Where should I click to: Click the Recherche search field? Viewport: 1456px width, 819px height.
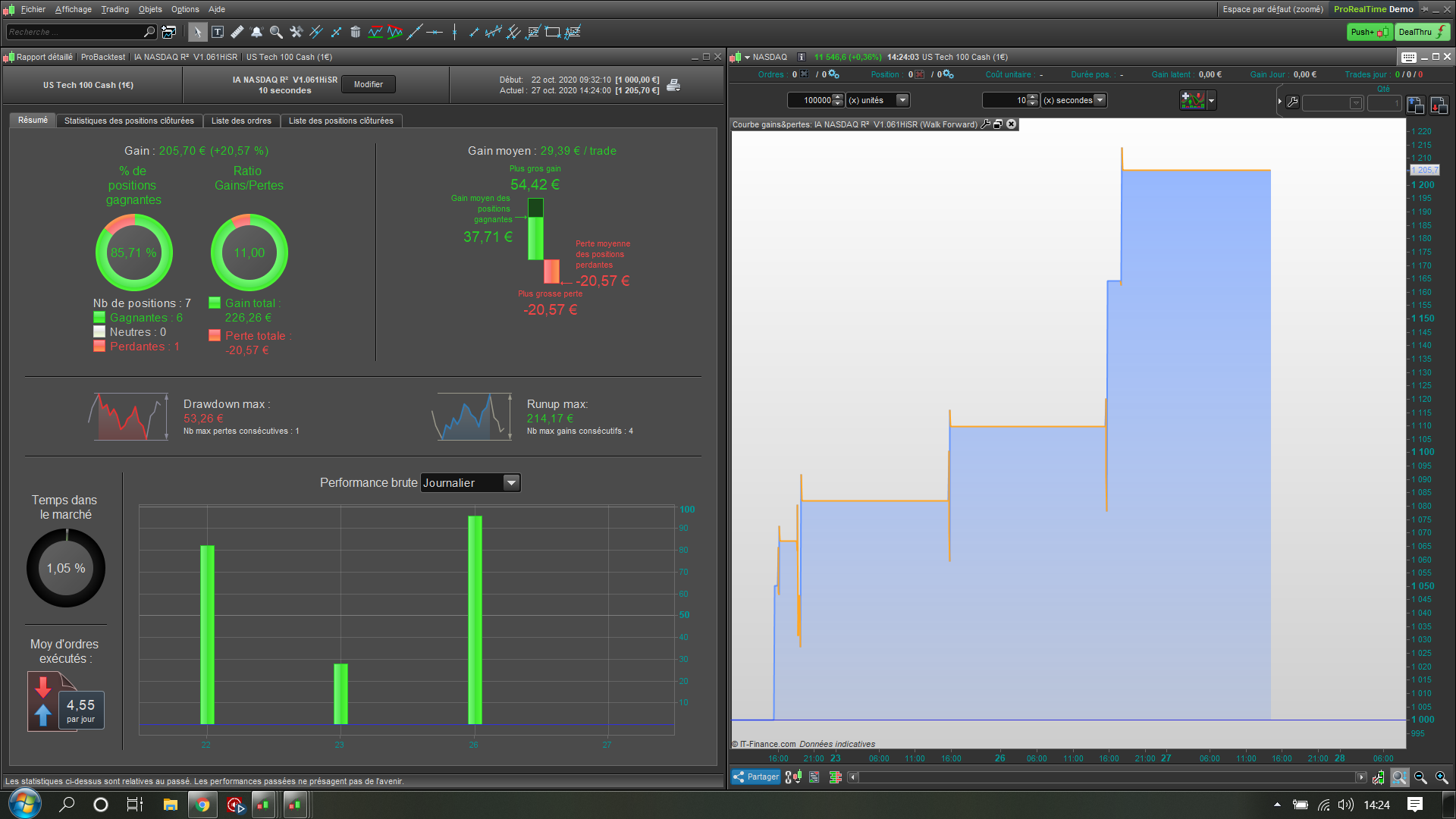(x=74, y=32)
